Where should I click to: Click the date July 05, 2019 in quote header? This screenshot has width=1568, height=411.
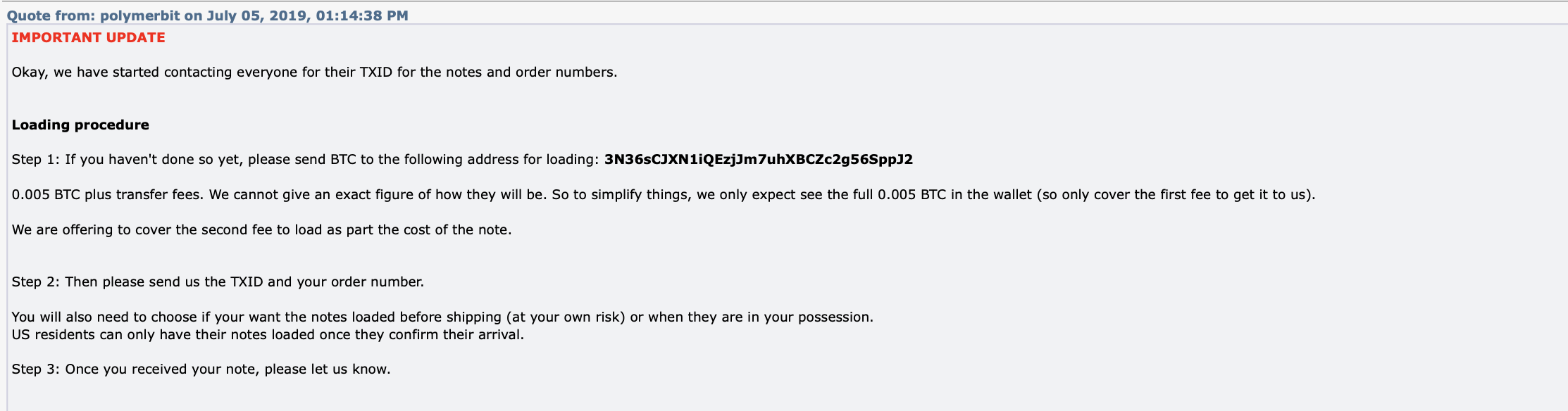pyautogui.click(x=257, y=15)
